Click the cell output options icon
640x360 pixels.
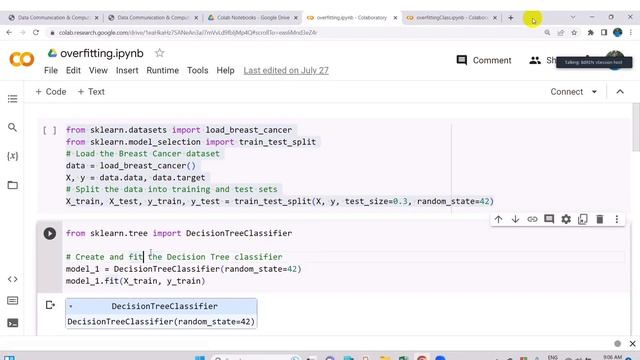coord(50,305)
